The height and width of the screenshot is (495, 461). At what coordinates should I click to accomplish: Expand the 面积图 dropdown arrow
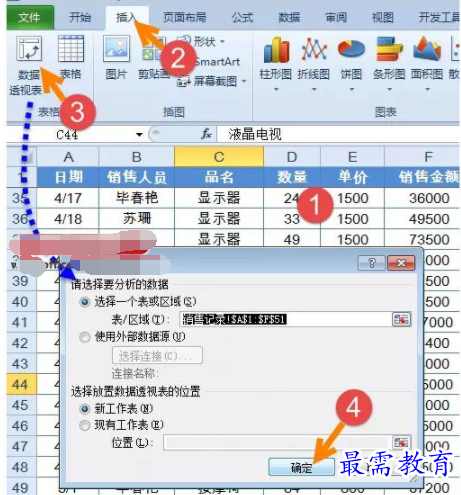click(x=427, y=89)
